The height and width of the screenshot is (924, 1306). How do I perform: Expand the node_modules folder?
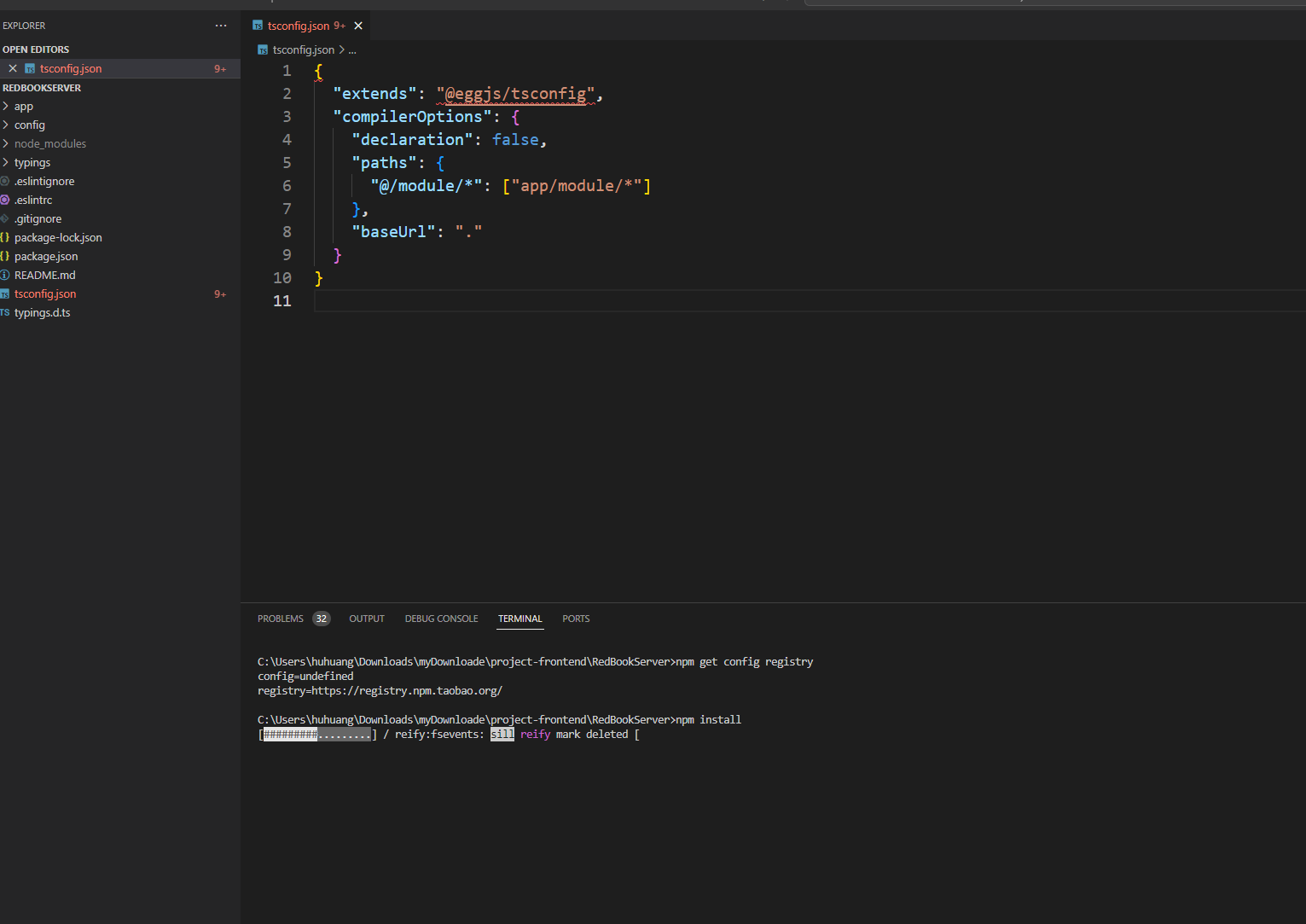pyautogui.click(x=6, y=143)
